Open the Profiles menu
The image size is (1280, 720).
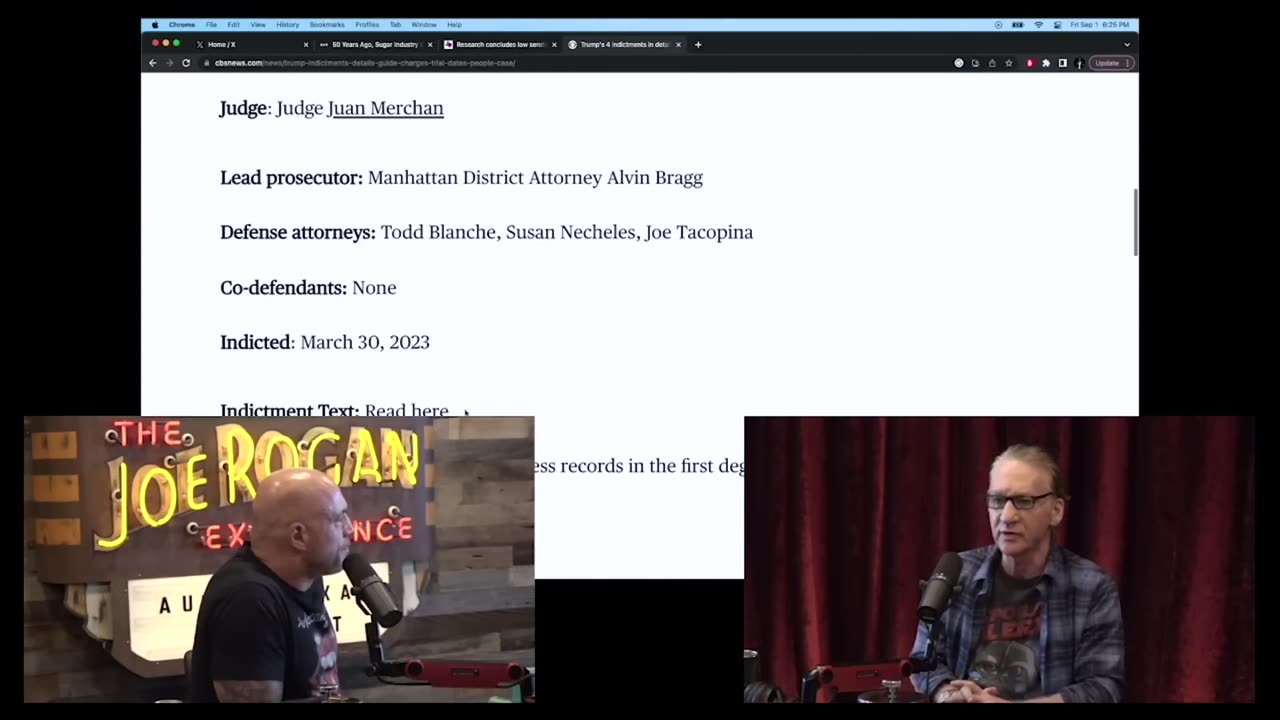click(367, 24)
